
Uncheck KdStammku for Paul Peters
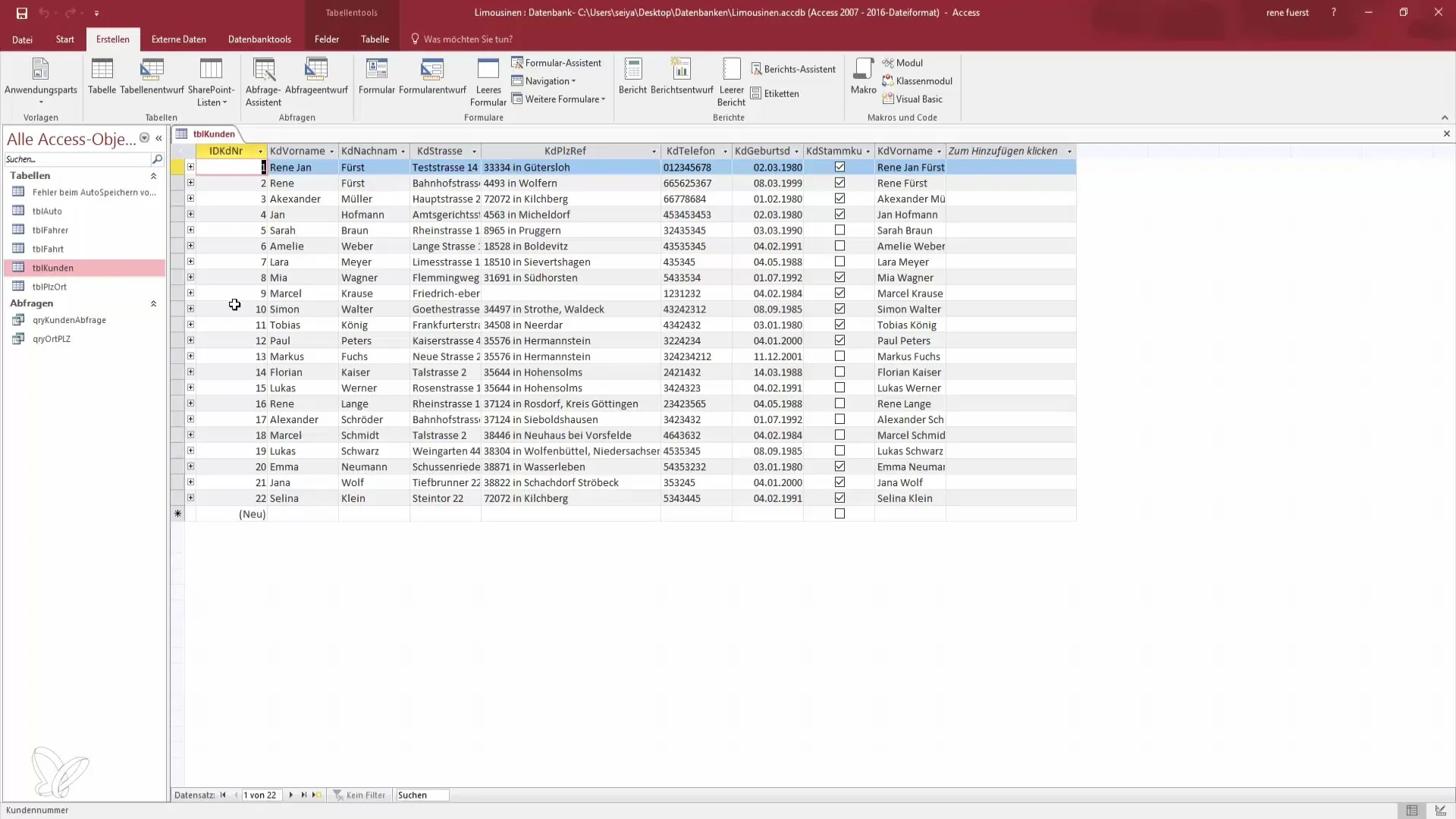839,340
